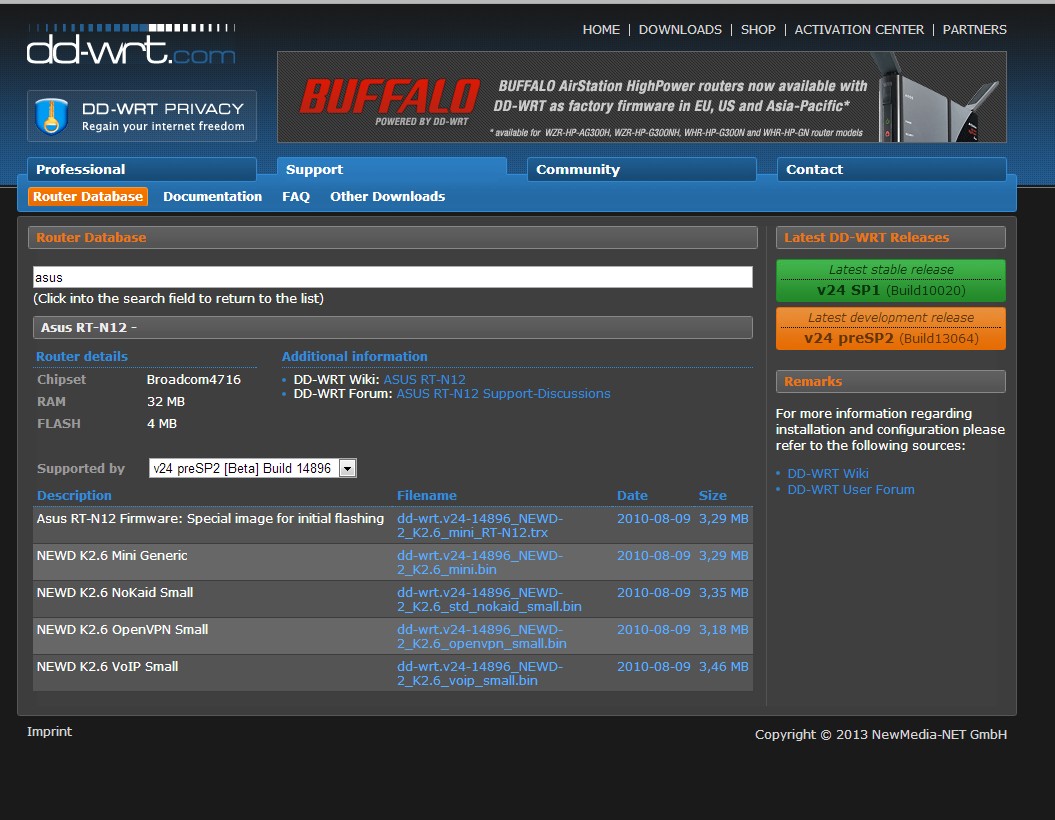1055x820 pixels.
Task: Download the K2.6_mini.bin firmware file
Action: click(x=479, y=562)
